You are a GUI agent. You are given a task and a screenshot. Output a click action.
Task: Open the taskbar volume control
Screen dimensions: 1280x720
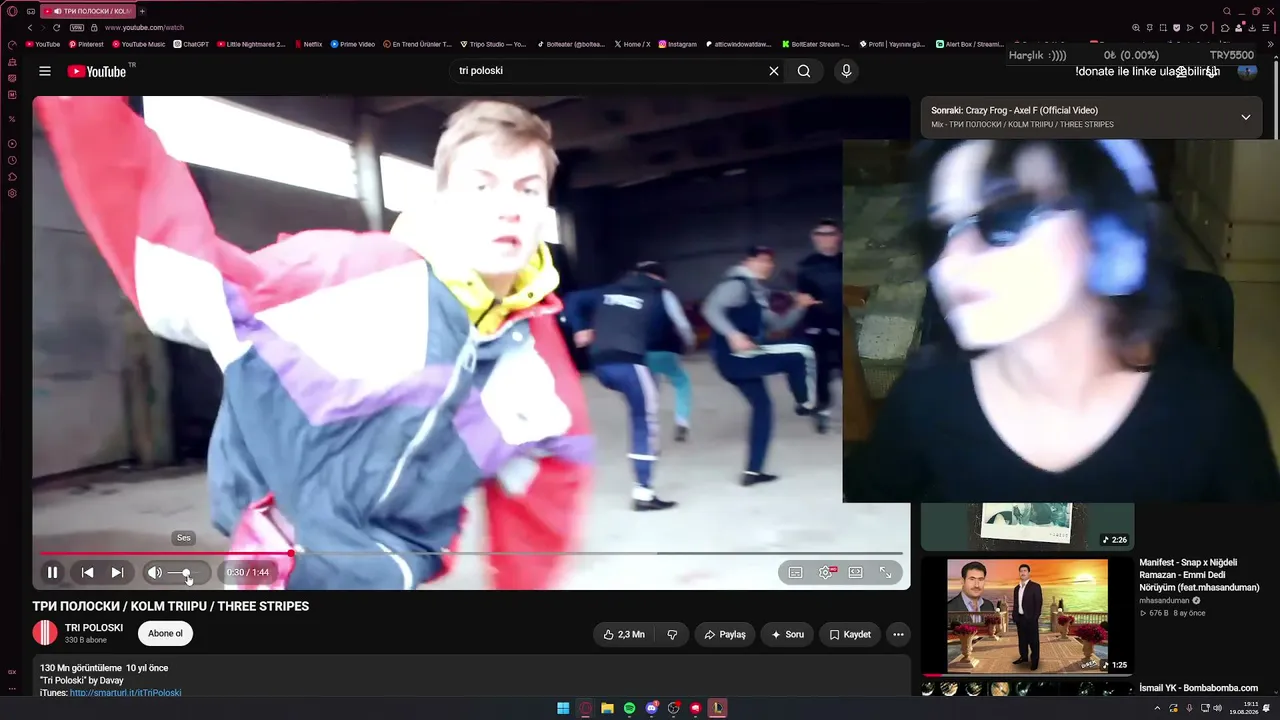[1217, 708]
